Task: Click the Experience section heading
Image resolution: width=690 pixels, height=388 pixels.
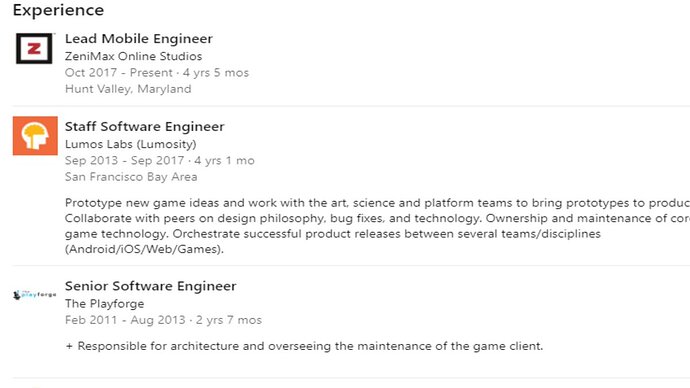Action: 58,10
